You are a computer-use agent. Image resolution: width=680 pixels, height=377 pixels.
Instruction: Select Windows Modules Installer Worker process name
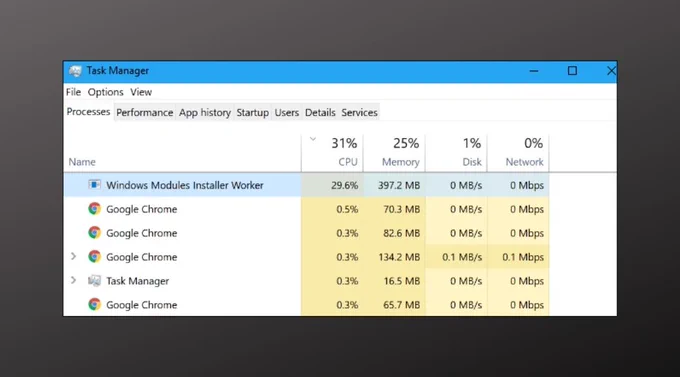click(185, 185)
